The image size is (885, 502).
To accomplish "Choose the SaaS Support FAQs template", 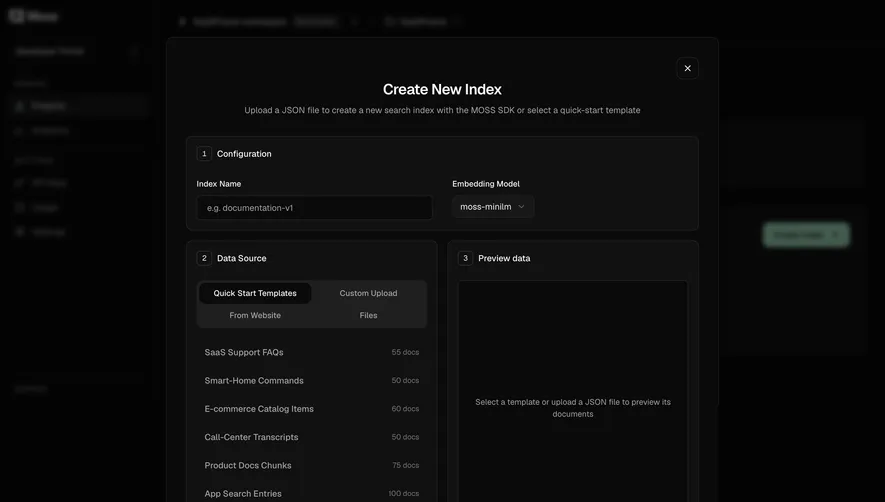I will coord(312,352).
